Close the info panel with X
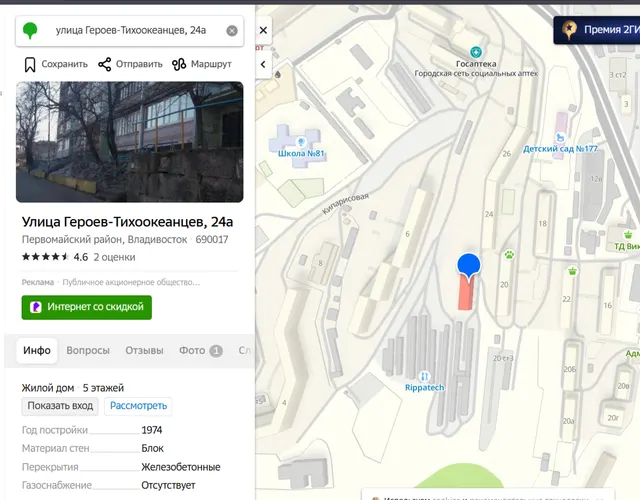Image resolution: width=640 pixels, height=500 pixels. tap(263, 30)
